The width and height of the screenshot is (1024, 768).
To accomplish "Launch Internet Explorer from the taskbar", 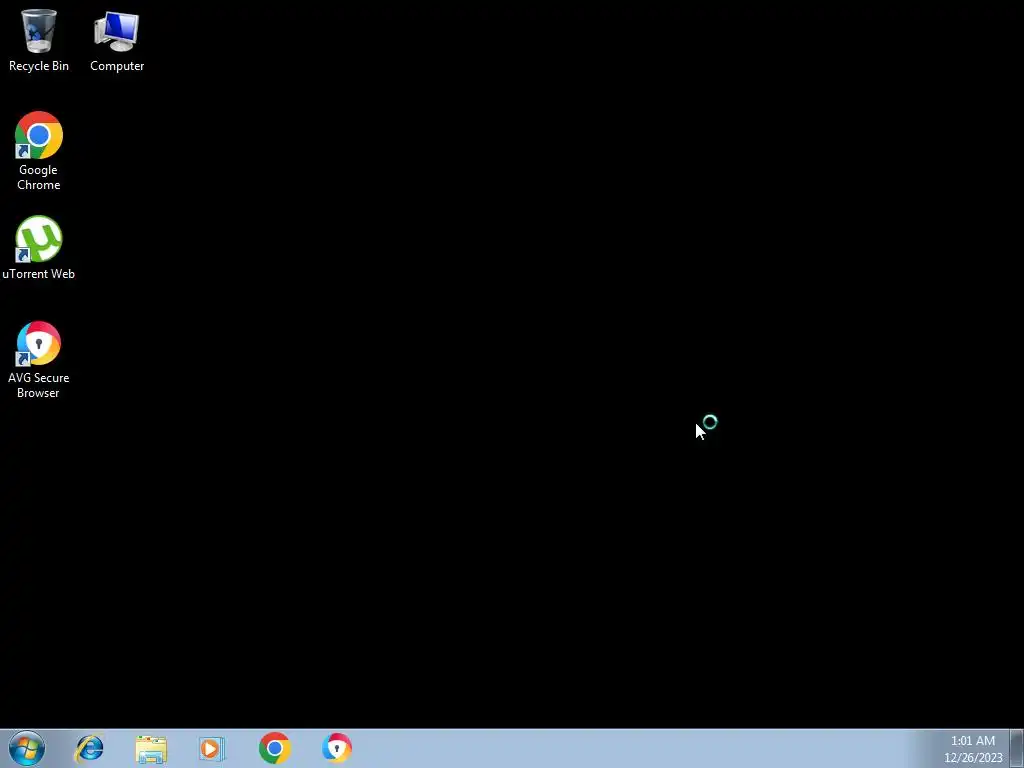I will pyautogui.click(x=89, y=748).
